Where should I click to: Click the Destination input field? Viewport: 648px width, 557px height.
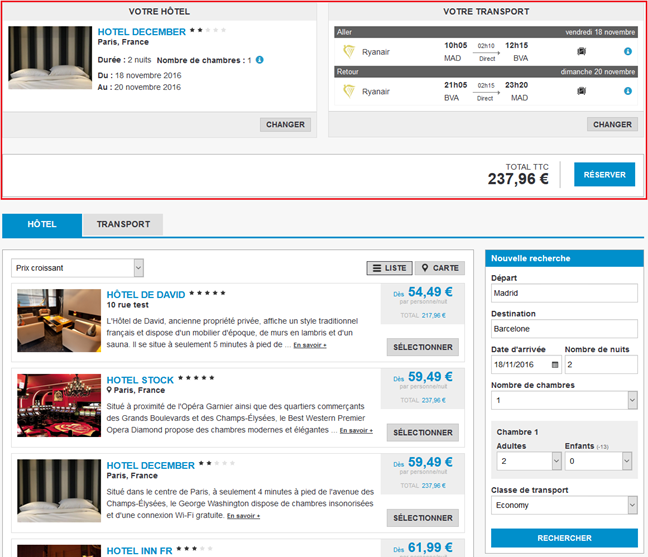pos(564,328)
